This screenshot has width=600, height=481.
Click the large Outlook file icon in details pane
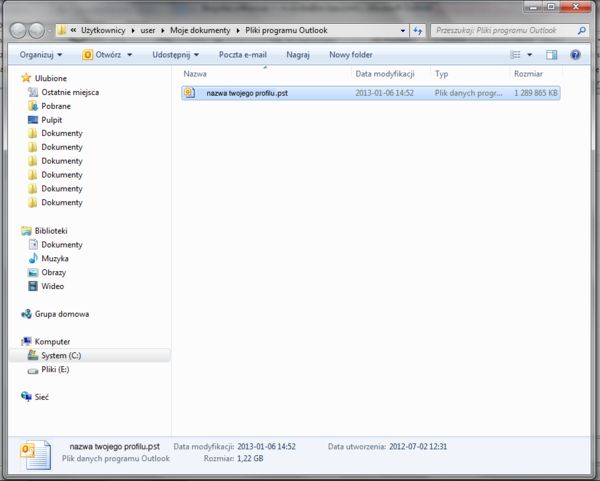tap(36, 454)
